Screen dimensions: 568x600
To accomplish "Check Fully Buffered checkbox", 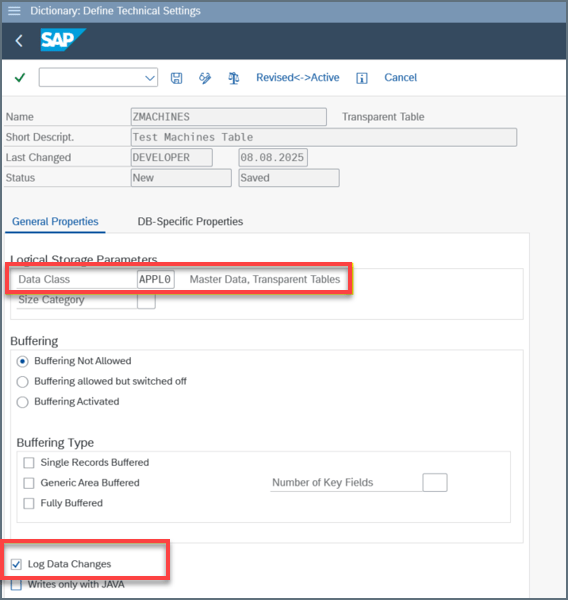I will tap(29, 503).
